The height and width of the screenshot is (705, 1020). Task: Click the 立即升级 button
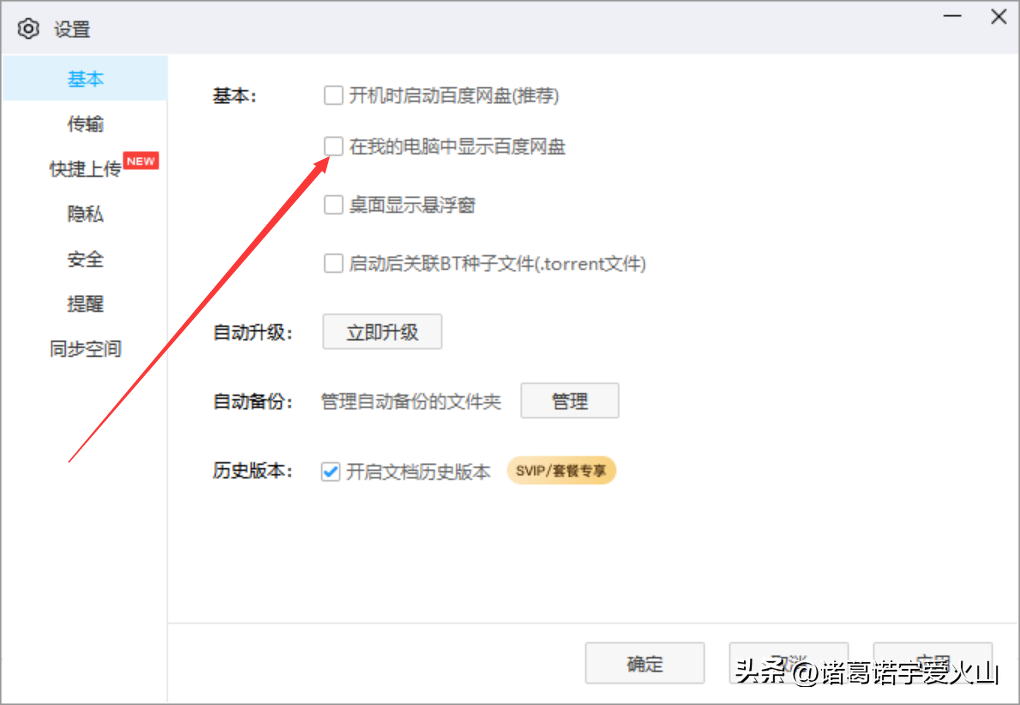coord(382,332)
